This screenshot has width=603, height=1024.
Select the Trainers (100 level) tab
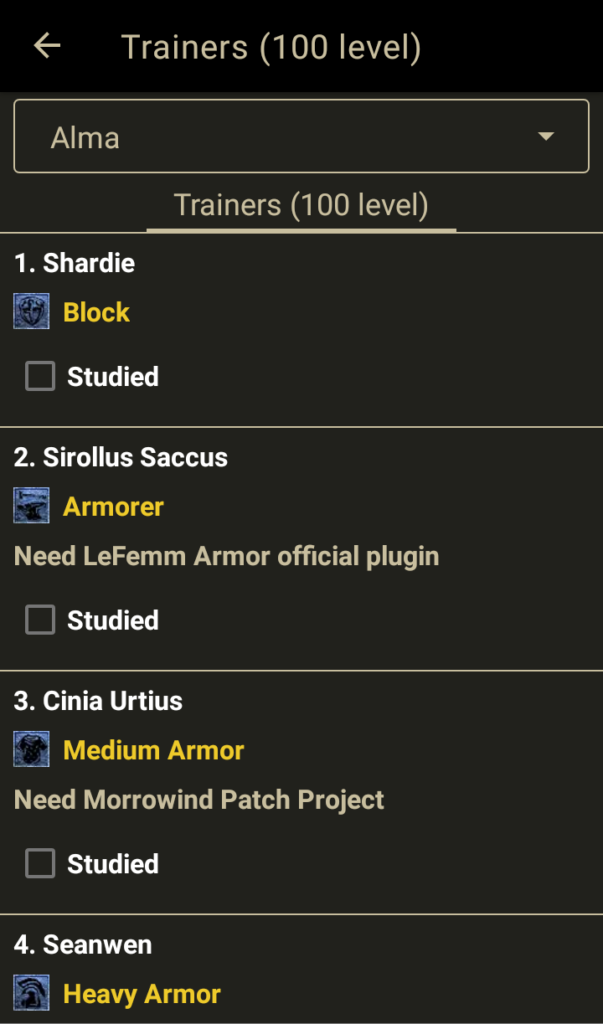[301, 206]
